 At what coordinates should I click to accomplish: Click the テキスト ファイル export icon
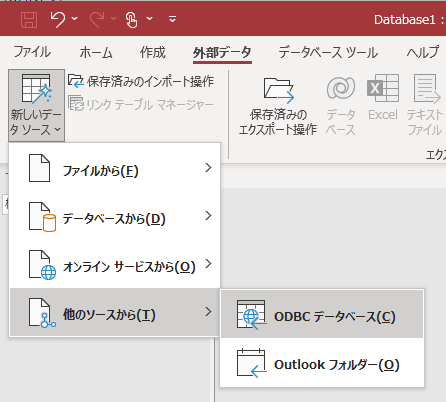[x=427, y=89]
